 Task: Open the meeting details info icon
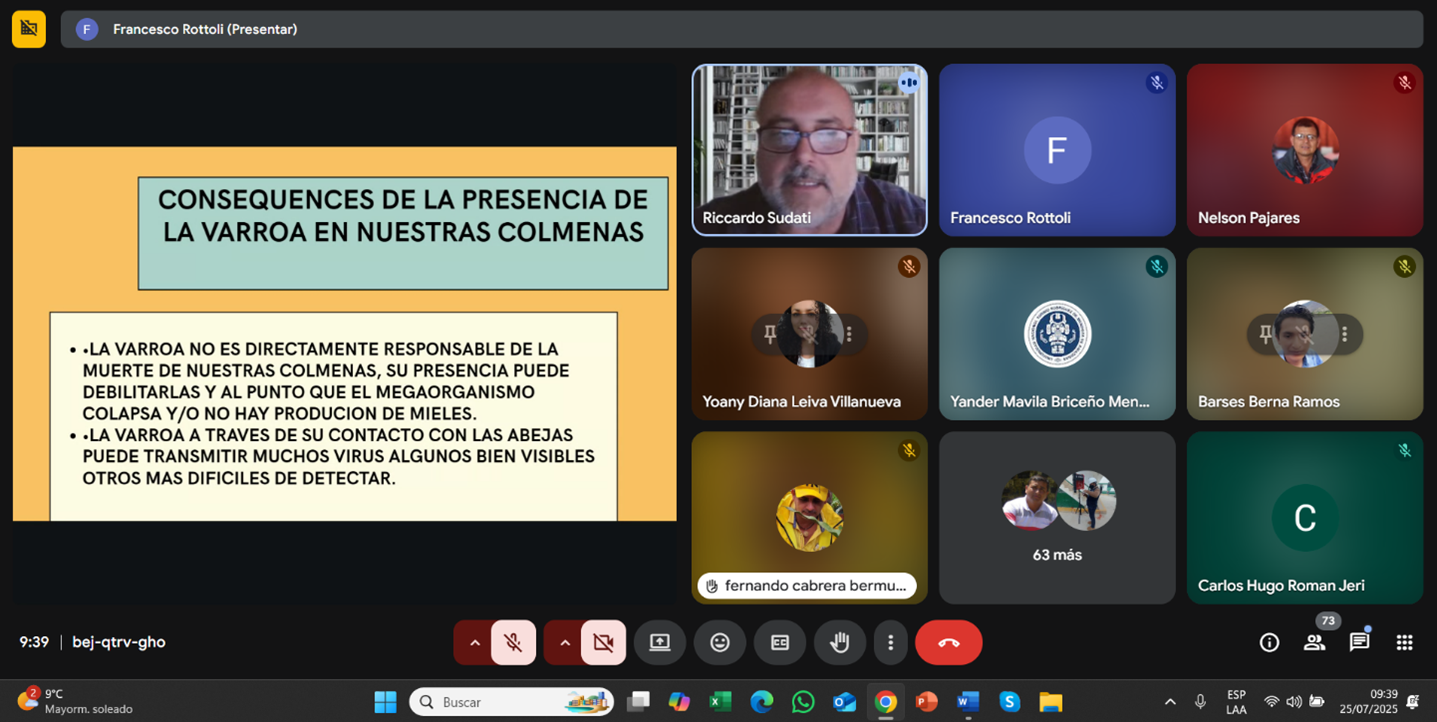(x=1269, y=642)
